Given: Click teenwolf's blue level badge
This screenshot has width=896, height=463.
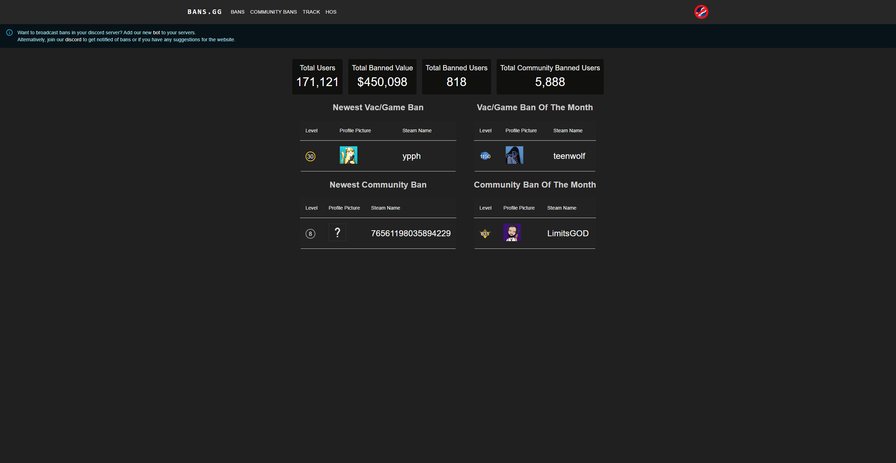Looking at the screenshot, I should pos(485,156).
